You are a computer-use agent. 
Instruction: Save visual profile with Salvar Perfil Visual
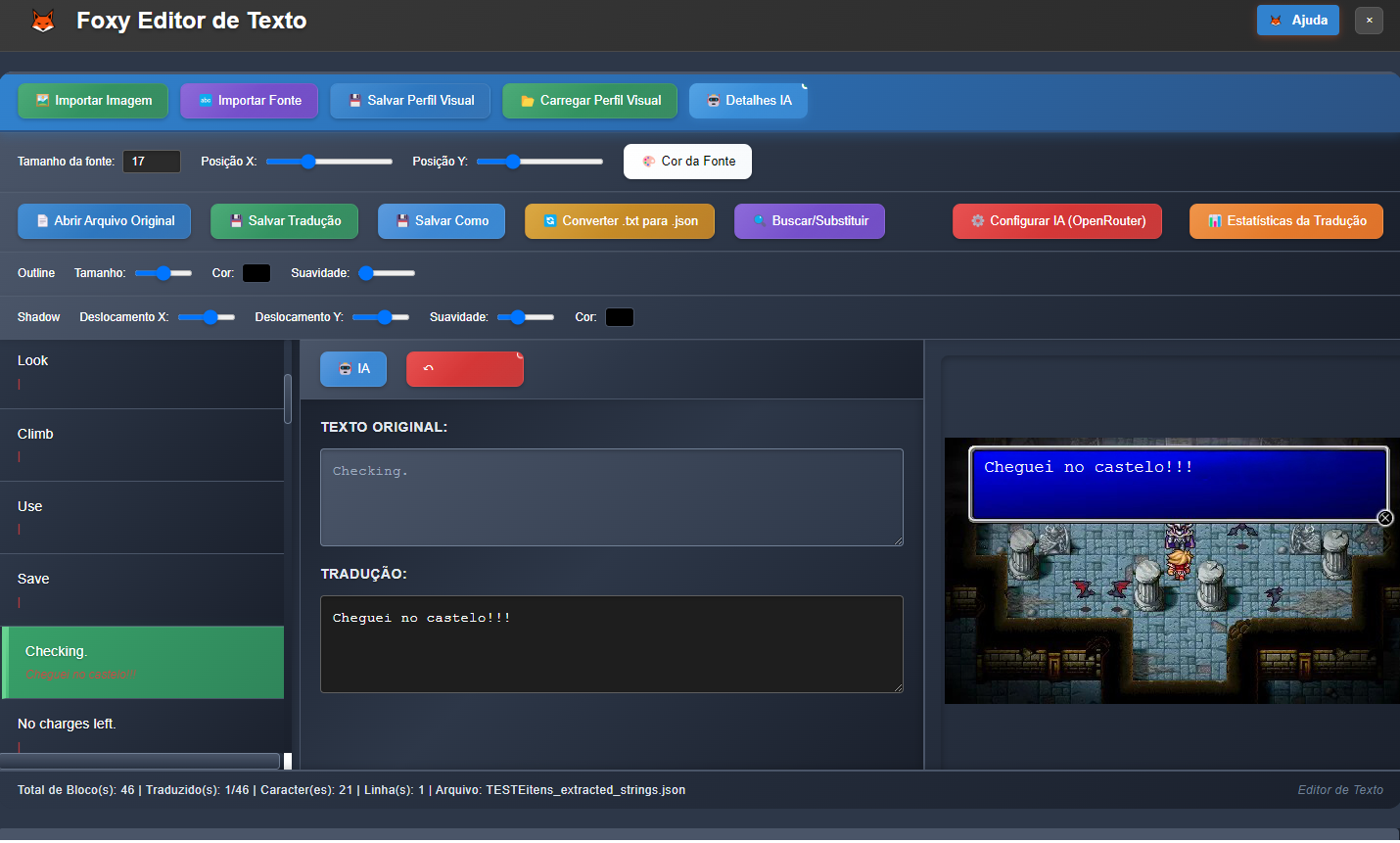pos(409,101)
